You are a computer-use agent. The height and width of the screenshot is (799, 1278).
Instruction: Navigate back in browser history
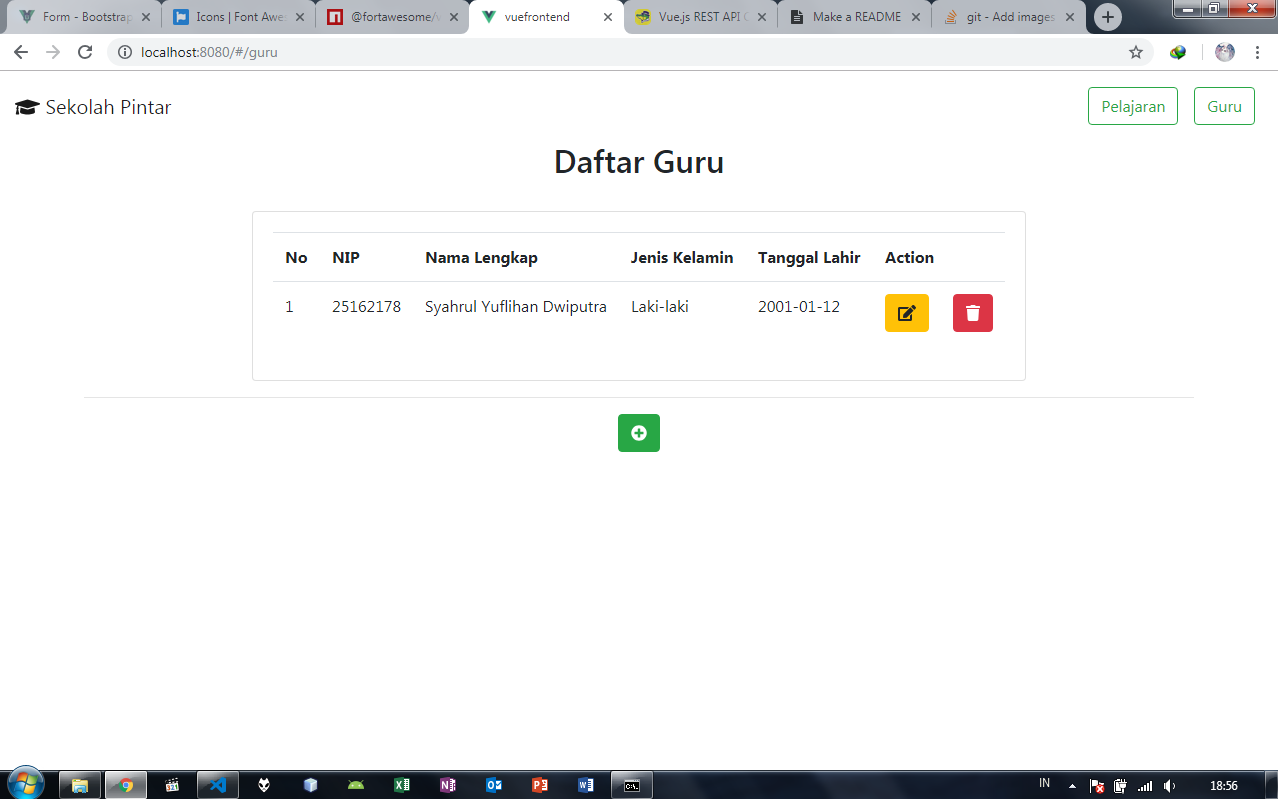click(x=20, y=52)
